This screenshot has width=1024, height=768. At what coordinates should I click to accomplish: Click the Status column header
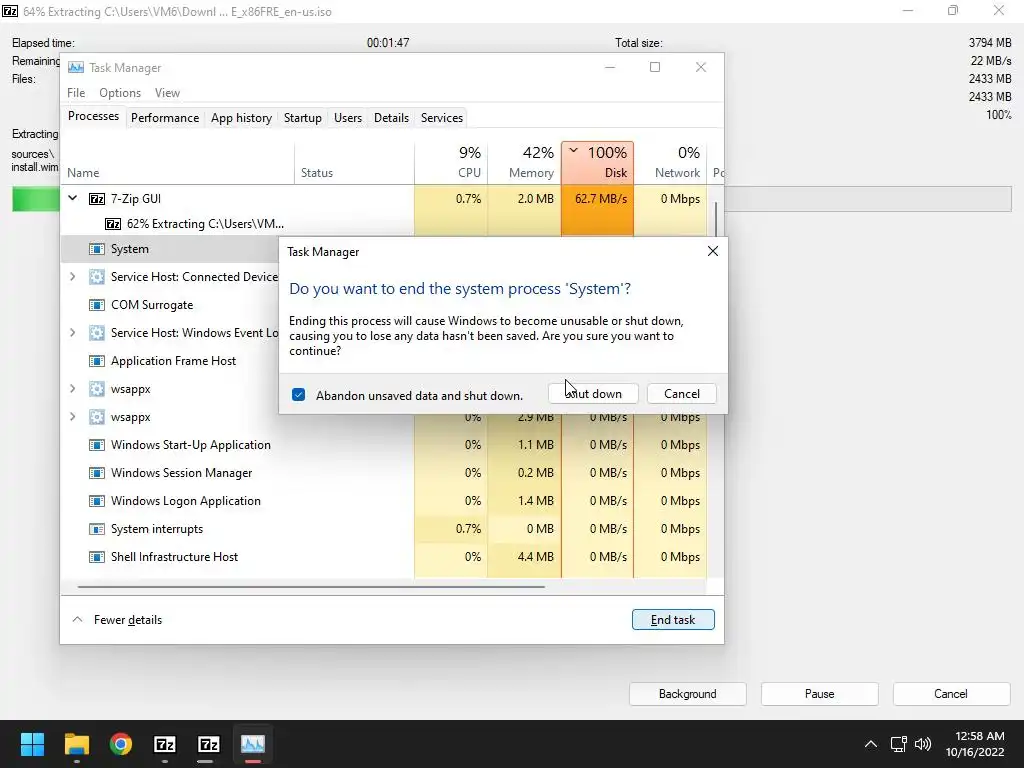pos(354,162)
